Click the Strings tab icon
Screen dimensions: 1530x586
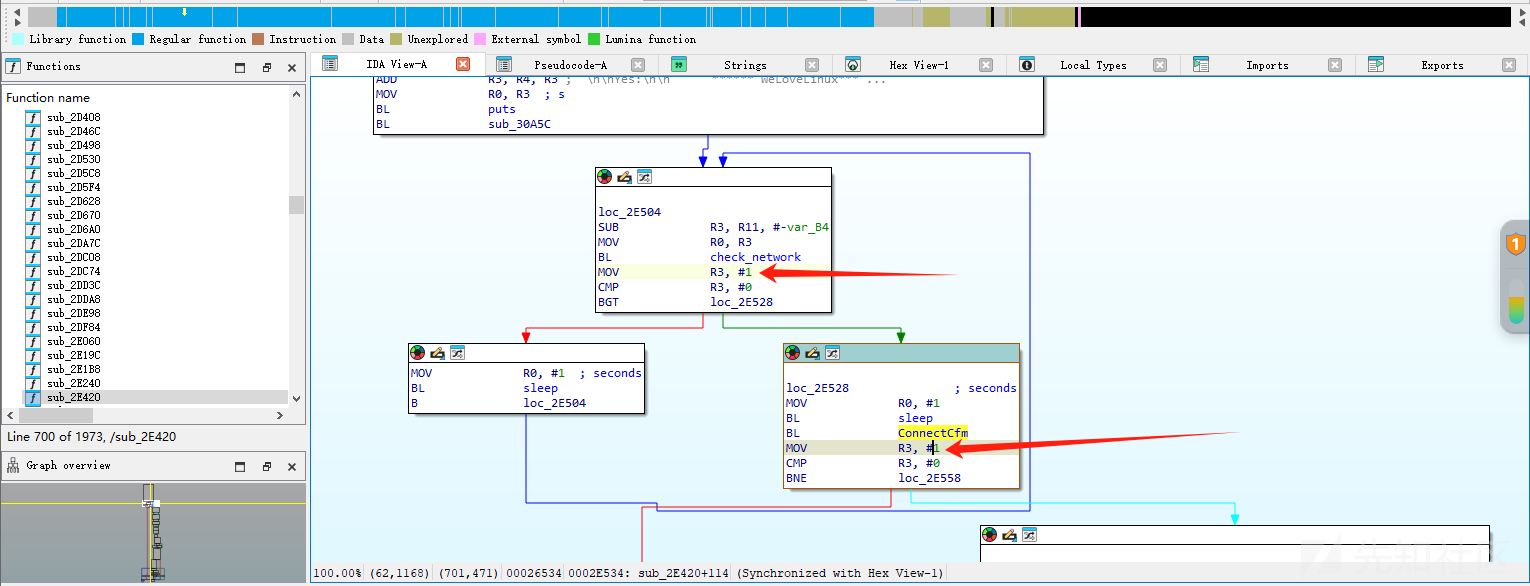coord(679,65)
